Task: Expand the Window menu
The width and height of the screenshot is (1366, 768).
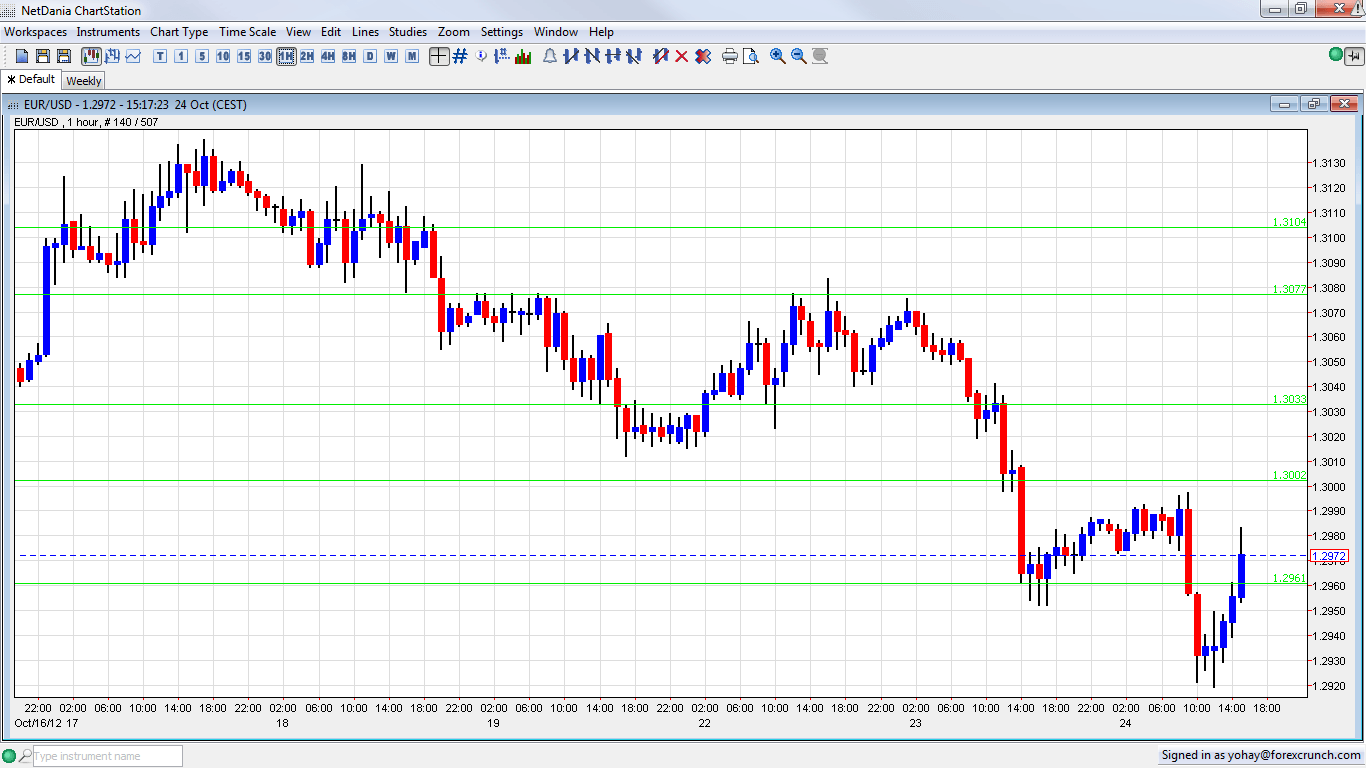Action: point(556,32)
